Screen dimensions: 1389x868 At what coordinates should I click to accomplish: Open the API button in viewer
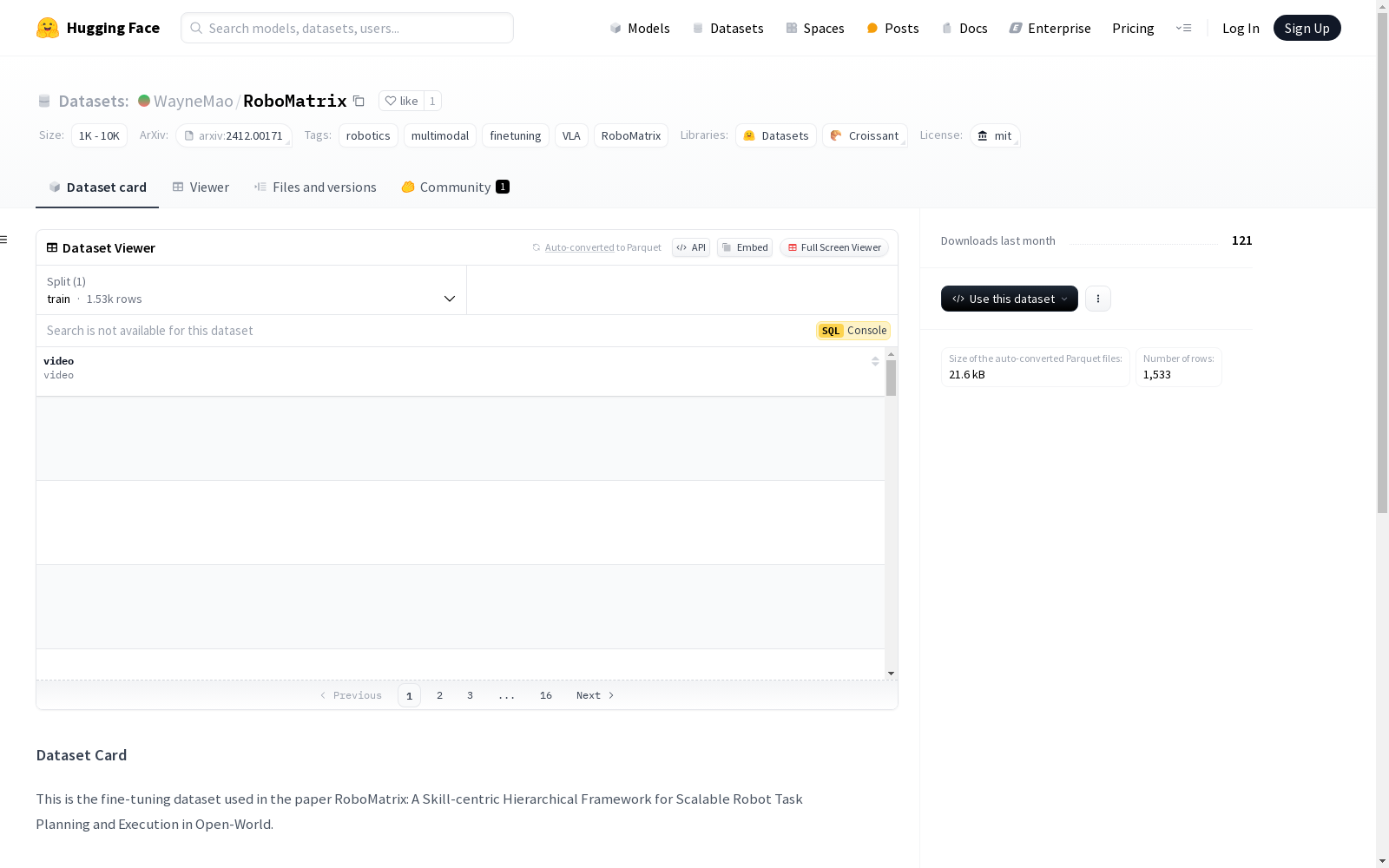point(690,247)
